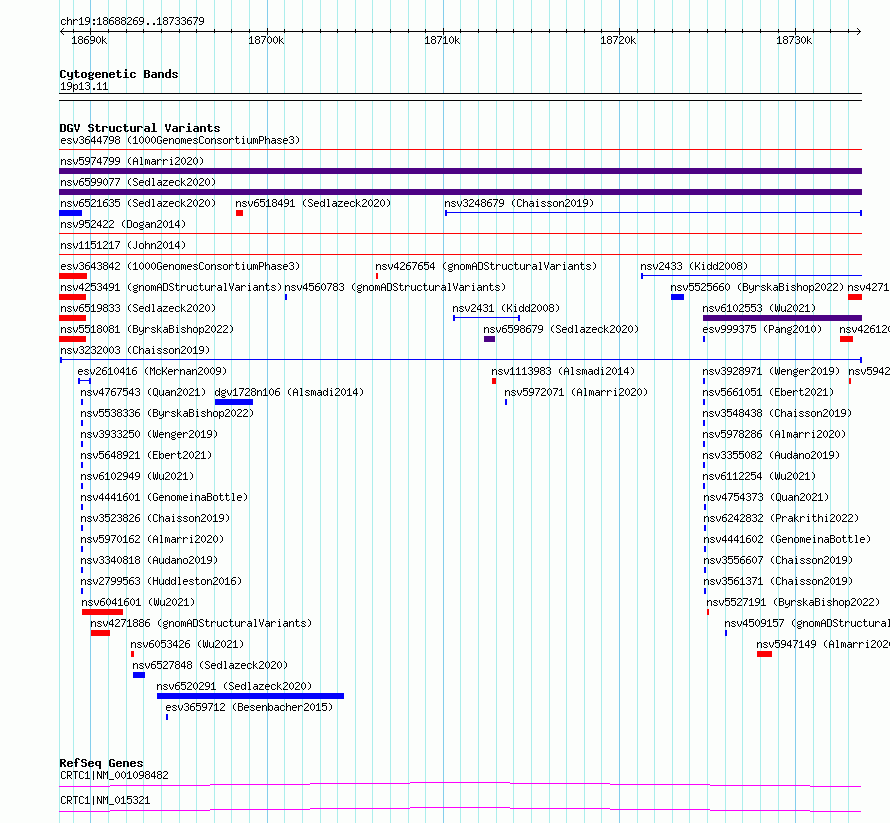Click nsv3232003 (Chaisson2019) label
Viewport: 890px width, 823px height.
tap(135, 350)
